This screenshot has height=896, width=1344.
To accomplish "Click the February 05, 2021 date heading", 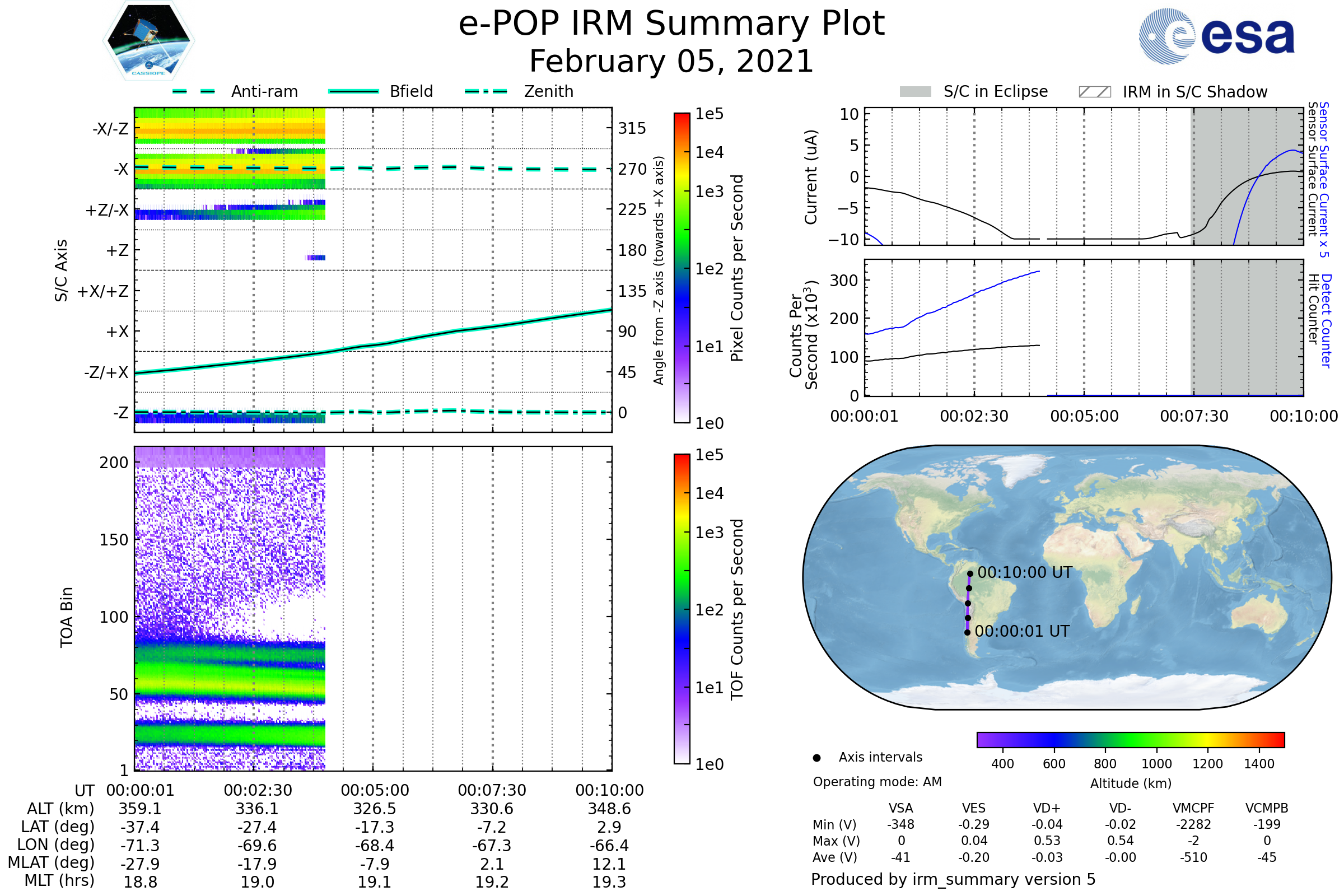I will click(671, 61).
